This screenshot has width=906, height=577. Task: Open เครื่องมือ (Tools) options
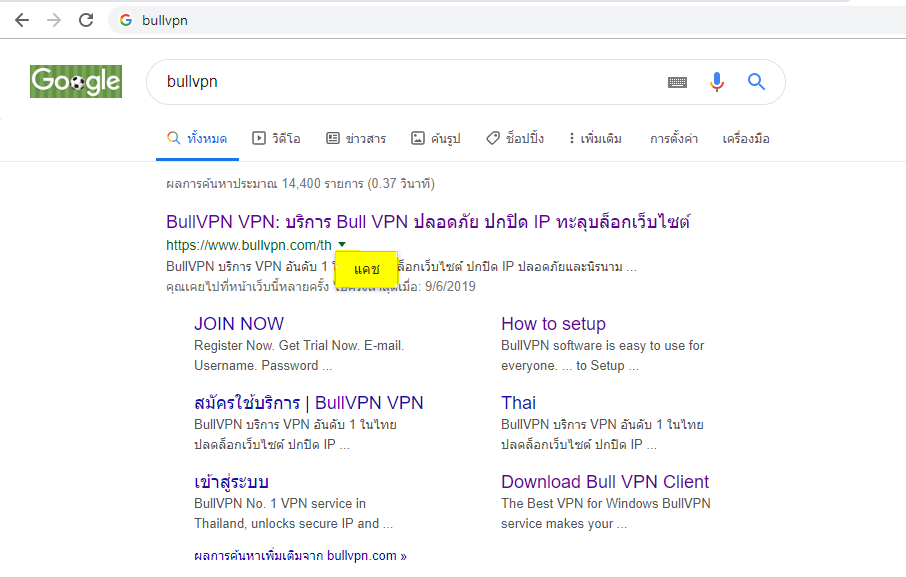tap(746, 139)
